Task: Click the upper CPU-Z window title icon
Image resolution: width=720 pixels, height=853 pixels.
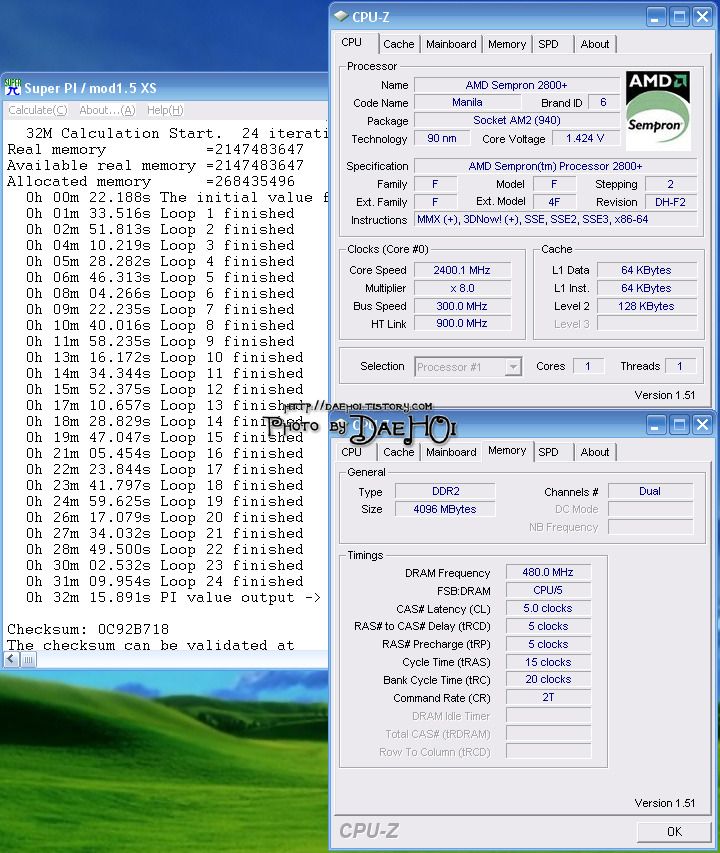Action: coord(341,16)
